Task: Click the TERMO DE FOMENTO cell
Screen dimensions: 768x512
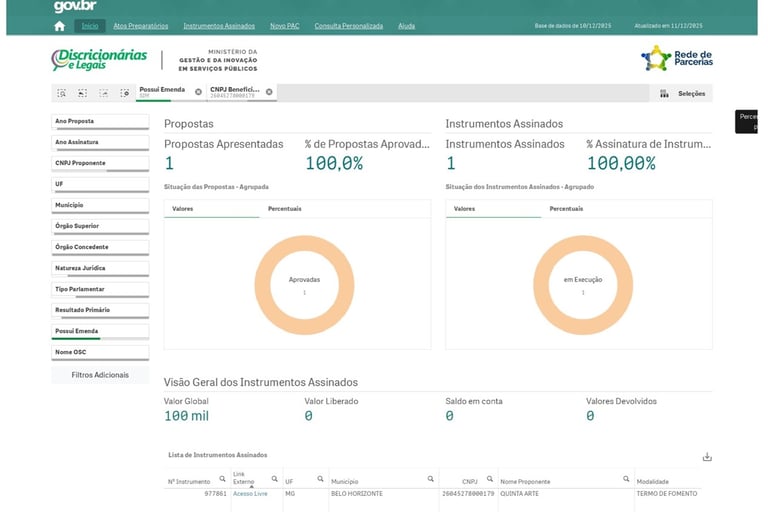Action: (x=667, y=494)
